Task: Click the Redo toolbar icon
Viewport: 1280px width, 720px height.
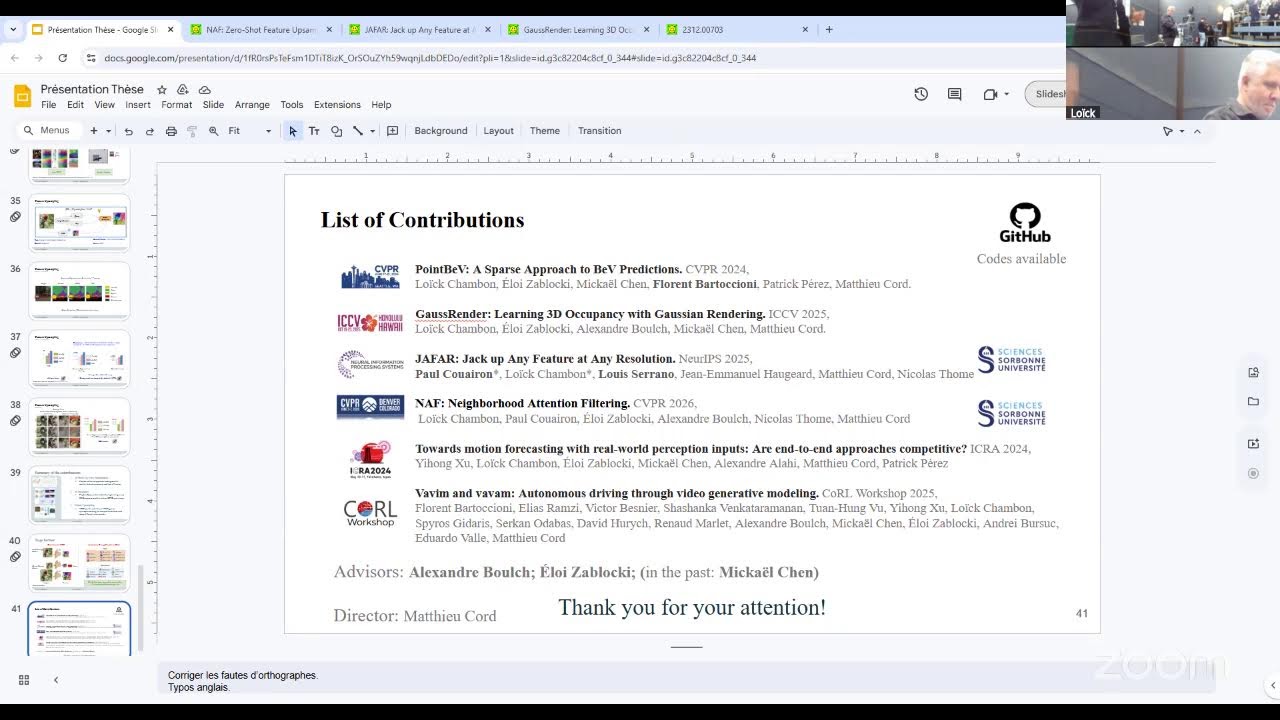Action: pos(150,131)
